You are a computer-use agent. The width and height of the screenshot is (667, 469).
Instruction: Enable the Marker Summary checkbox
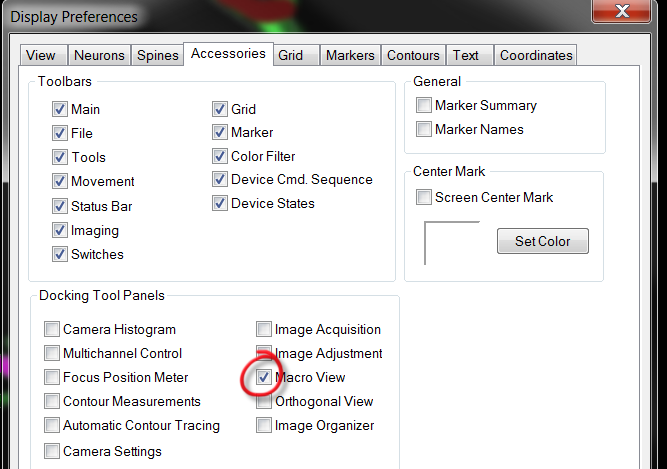424,105
